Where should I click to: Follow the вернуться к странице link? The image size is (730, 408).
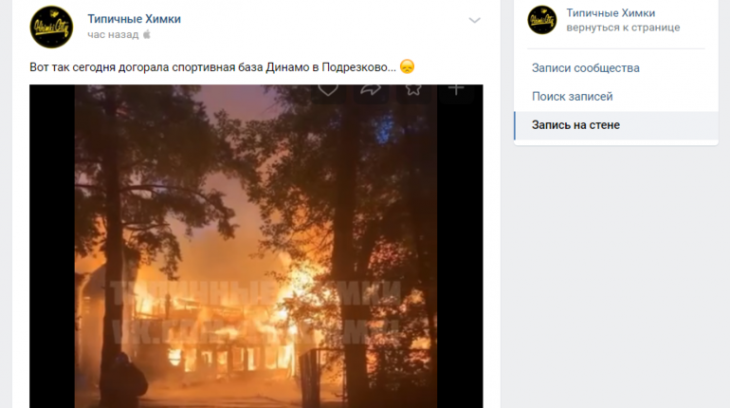point(623,27)
